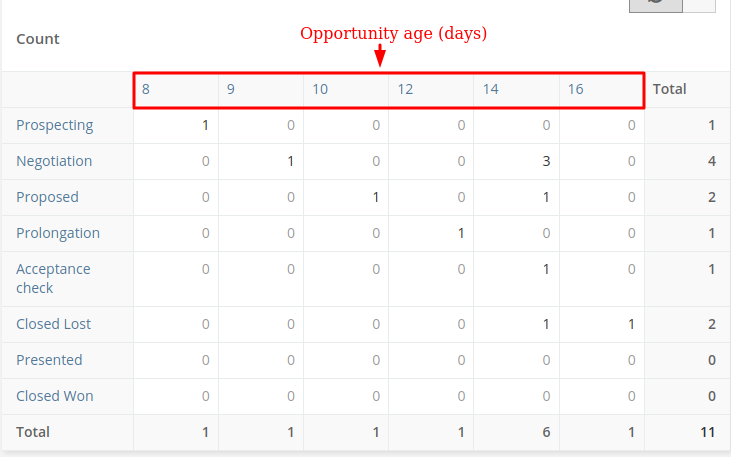This screenshot has width=731, height=457.
Task: Click the partially visible refresh button
Action: pyautogui.click(x=655, y=5)
